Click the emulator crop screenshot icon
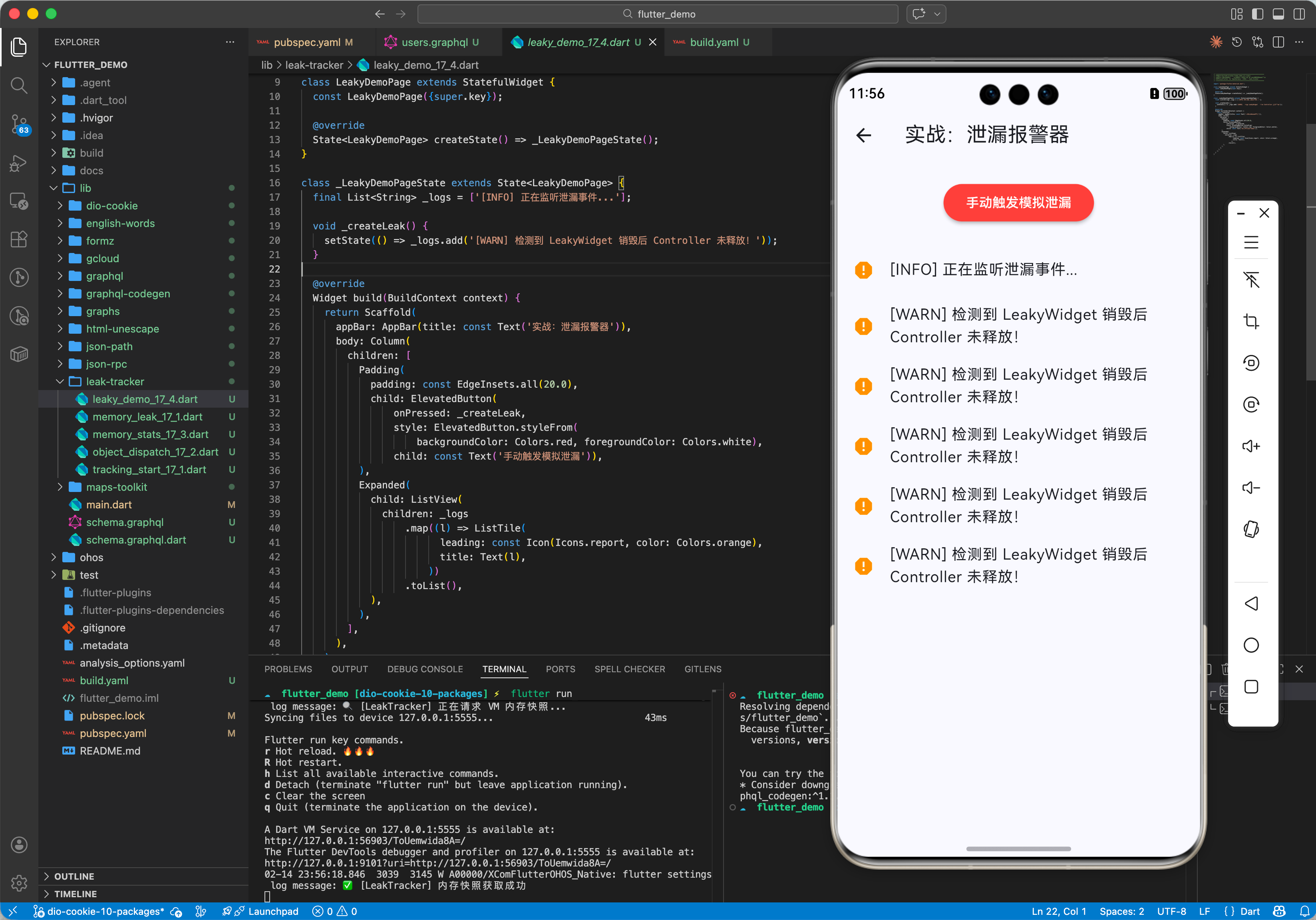Screen dimensions: 1316x920 point(1250,321)
